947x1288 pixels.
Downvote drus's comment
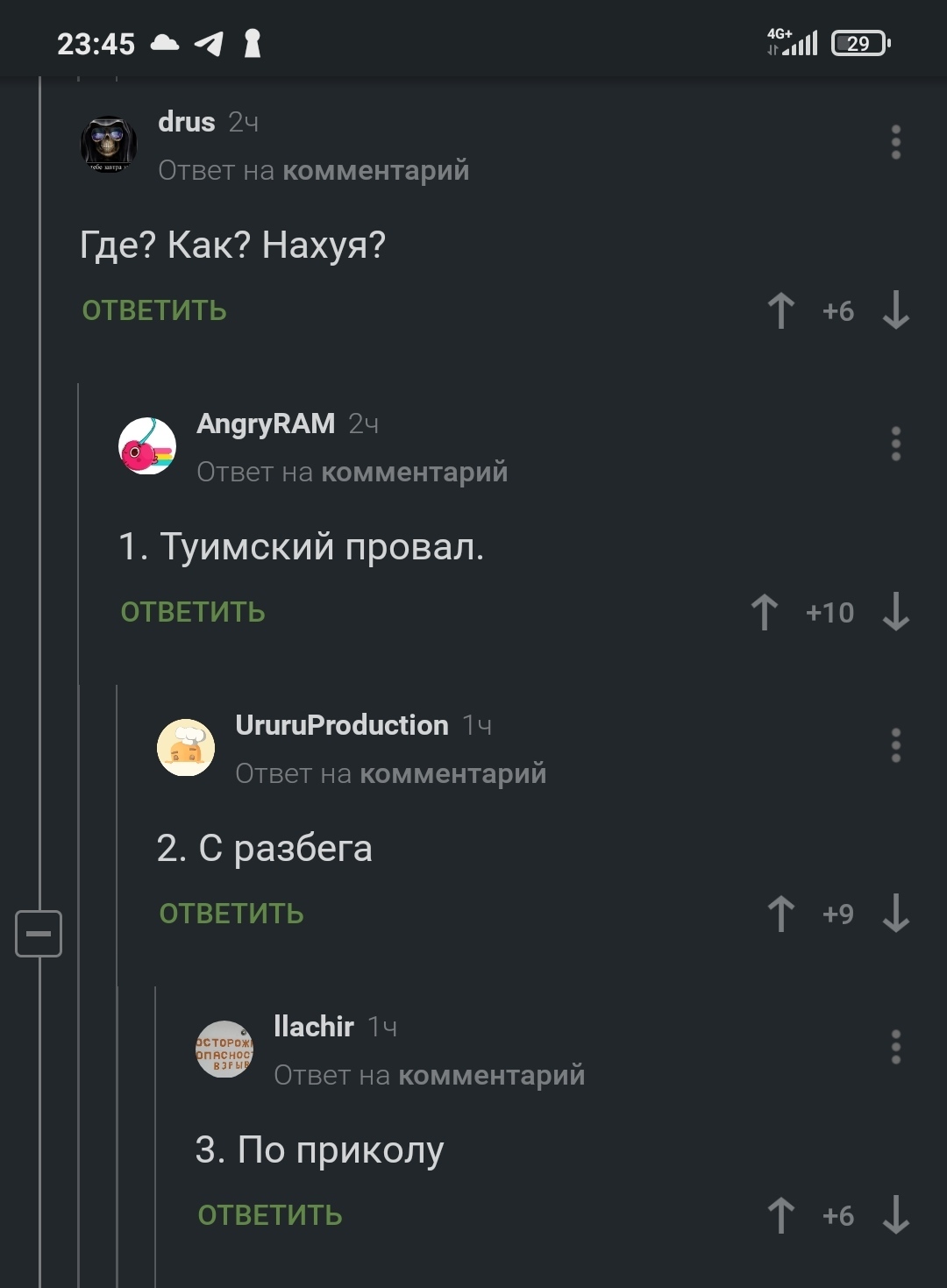[x=895, y=310]
